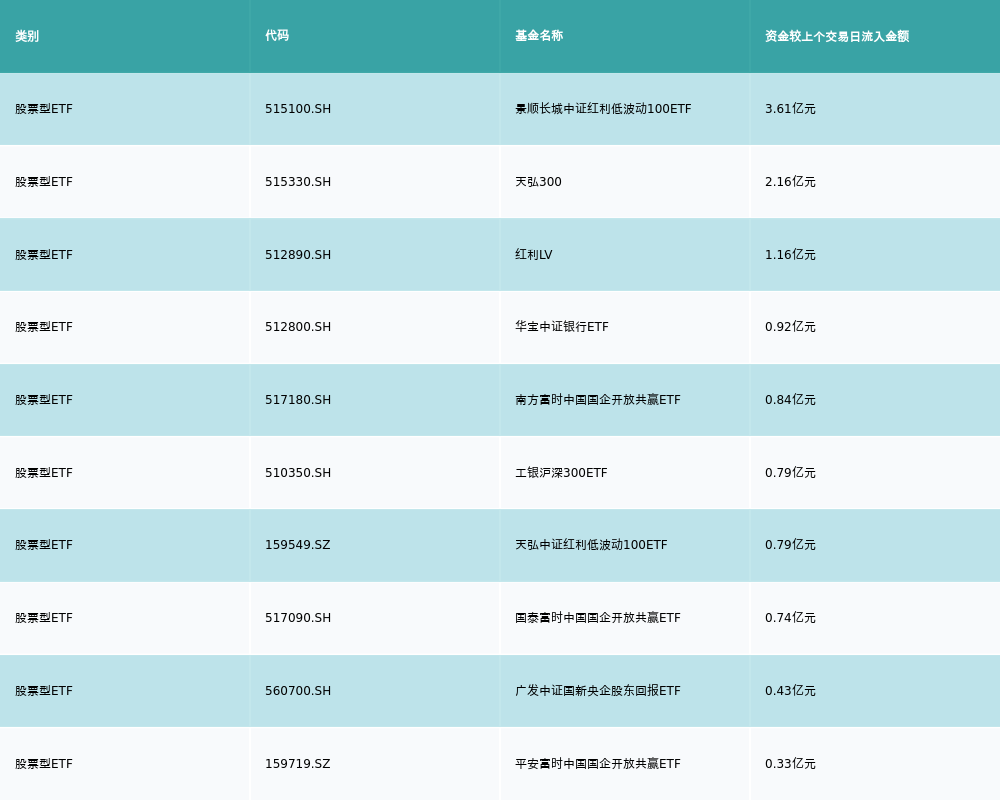This screenshot has width=1000, height=800.
Task: Click the 代码 column header
Action: tap(277, 36)
